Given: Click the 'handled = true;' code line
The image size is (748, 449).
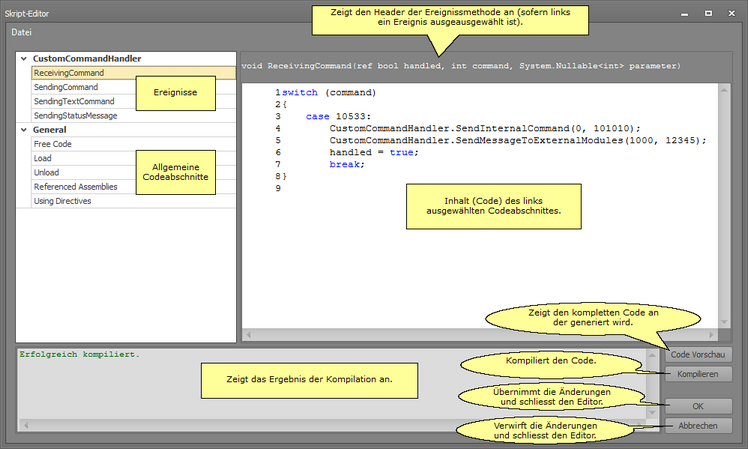Looking at the screenshot, I should click(x=374, y=152).
